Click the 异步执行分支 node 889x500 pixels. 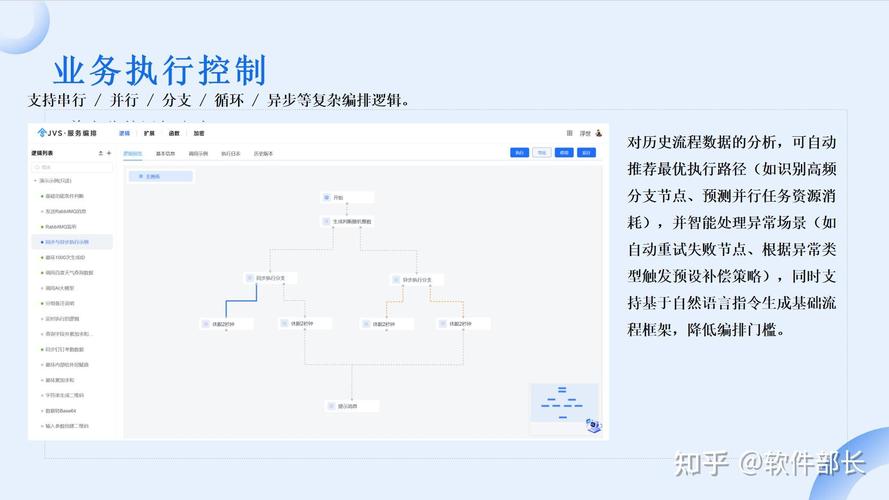tap(417, 279)
